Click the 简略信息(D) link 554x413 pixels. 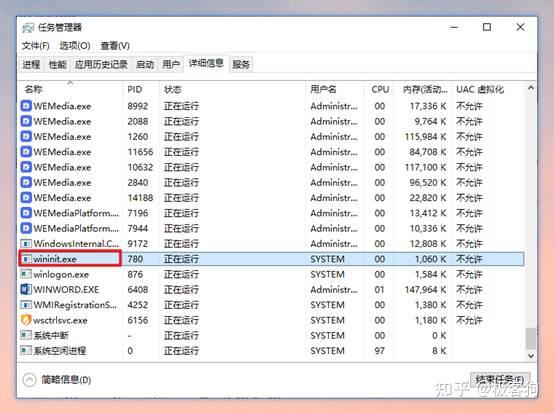tap(66, 380)
